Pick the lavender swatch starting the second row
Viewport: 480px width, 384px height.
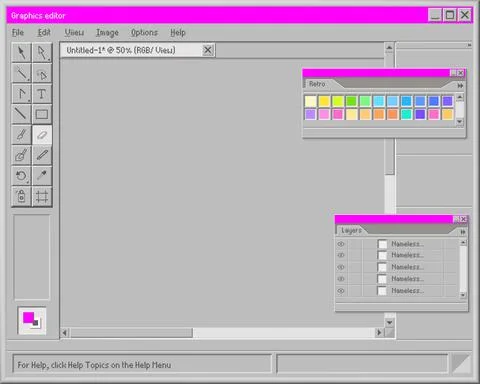click(x=310, y=114)
